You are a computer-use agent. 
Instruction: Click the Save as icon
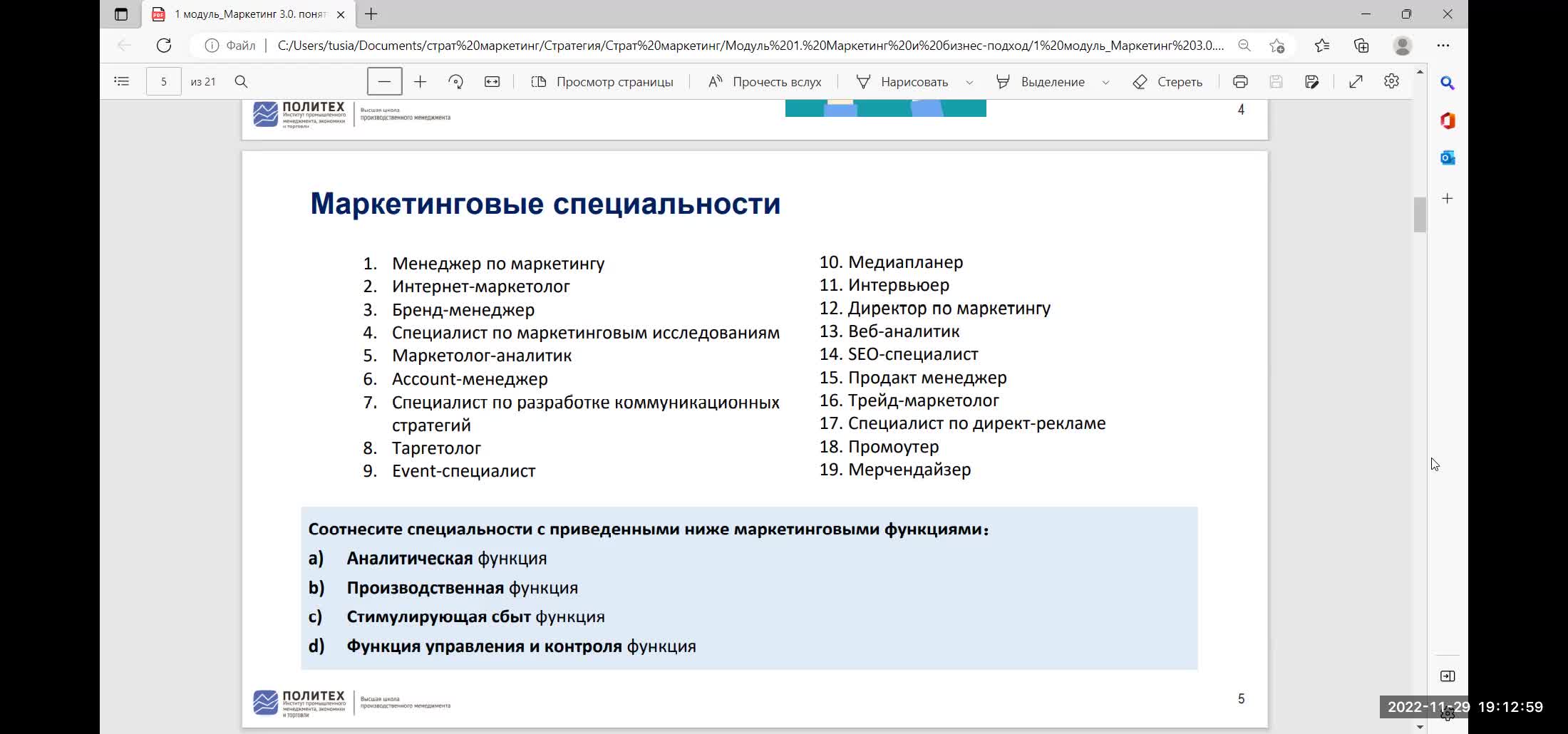point(1312,82)
